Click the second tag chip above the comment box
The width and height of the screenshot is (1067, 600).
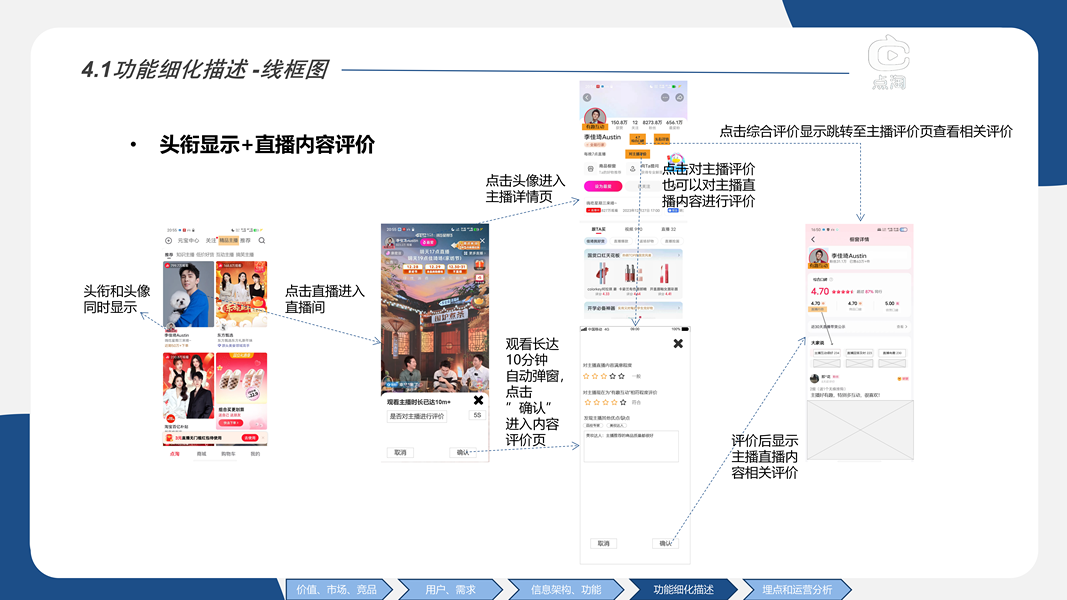tap(616, 425)
